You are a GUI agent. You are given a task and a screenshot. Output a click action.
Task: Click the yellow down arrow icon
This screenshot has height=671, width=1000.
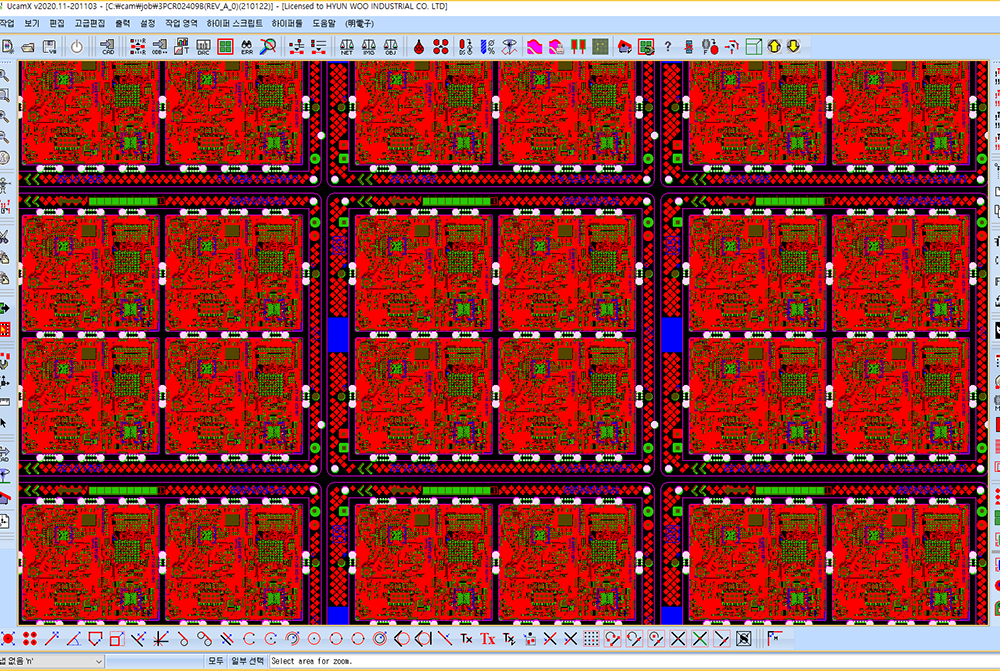pos(793,47)
